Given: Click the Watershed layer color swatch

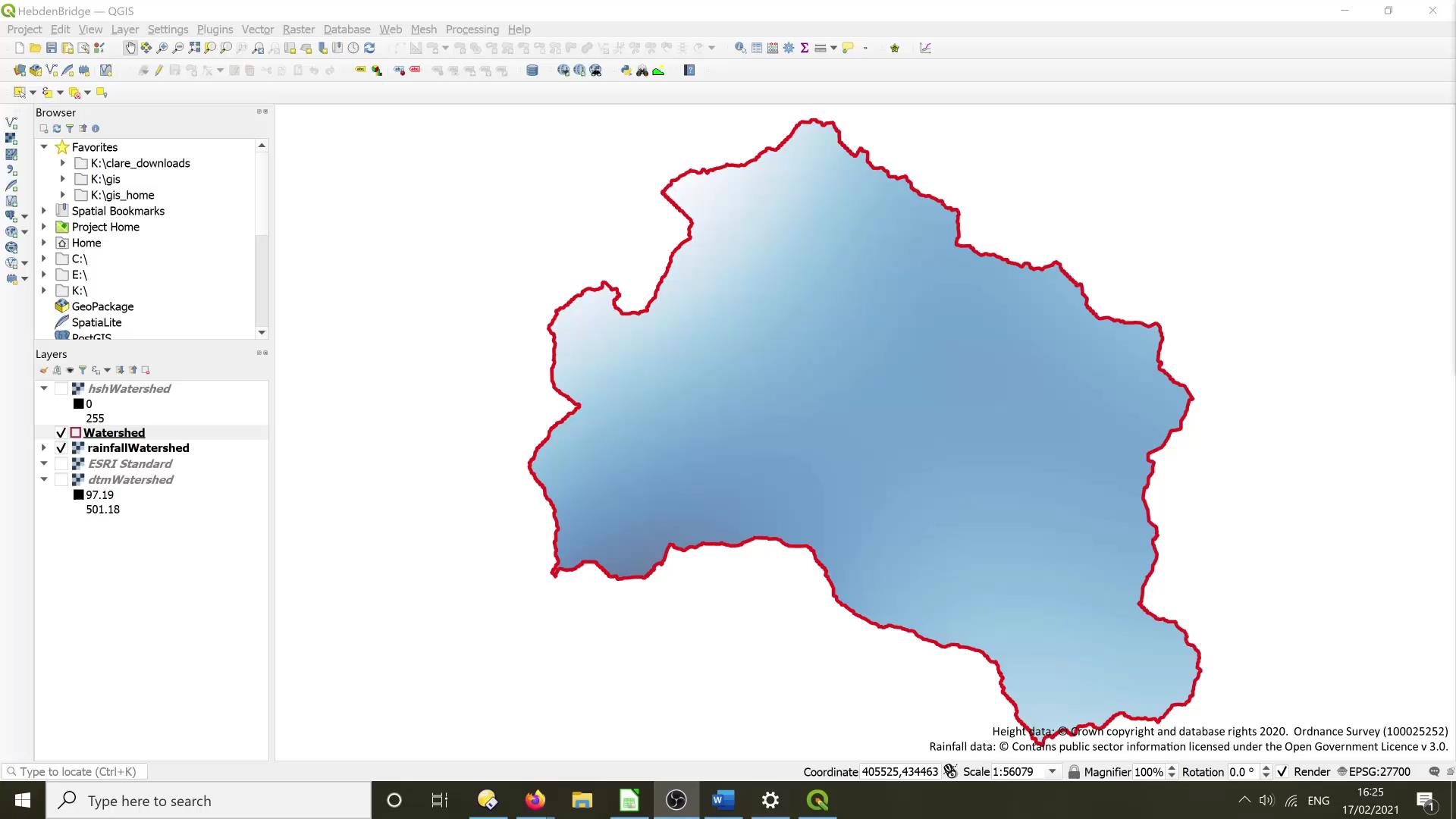Looking at the screenshot, I should pos(76,432).
